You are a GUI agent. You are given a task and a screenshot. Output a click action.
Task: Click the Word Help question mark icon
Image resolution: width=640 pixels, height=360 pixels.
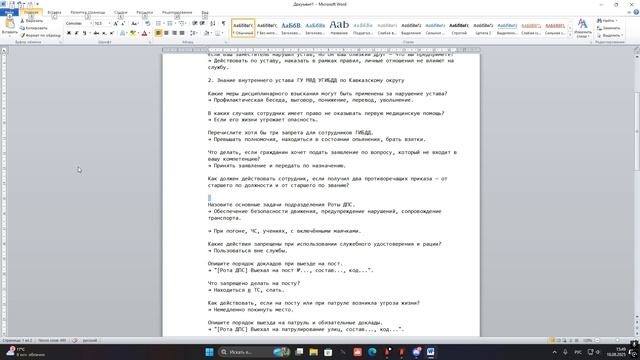(x=636, y=12)
